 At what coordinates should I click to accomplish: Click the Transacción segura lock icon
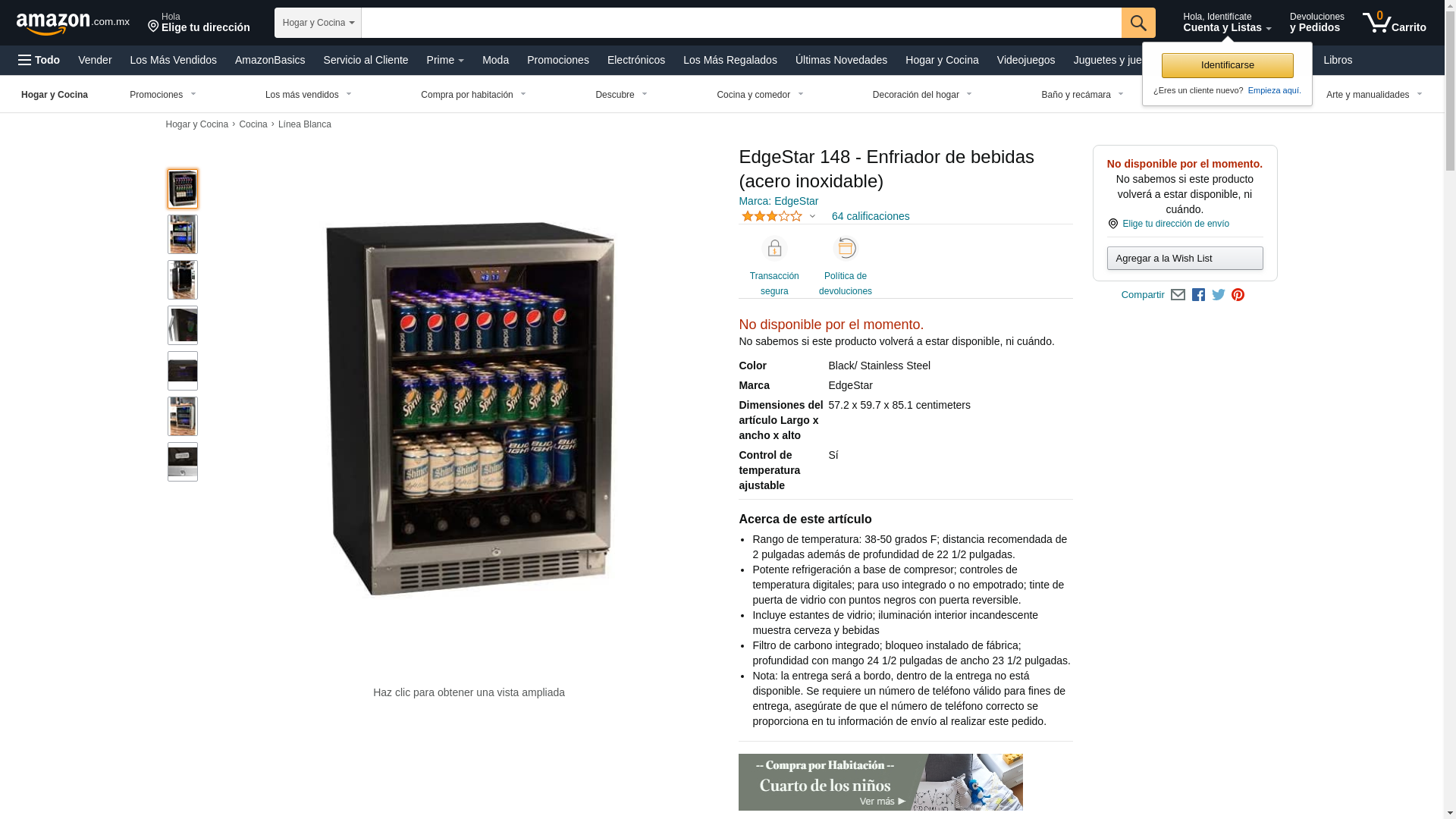[x=774, y=249]
